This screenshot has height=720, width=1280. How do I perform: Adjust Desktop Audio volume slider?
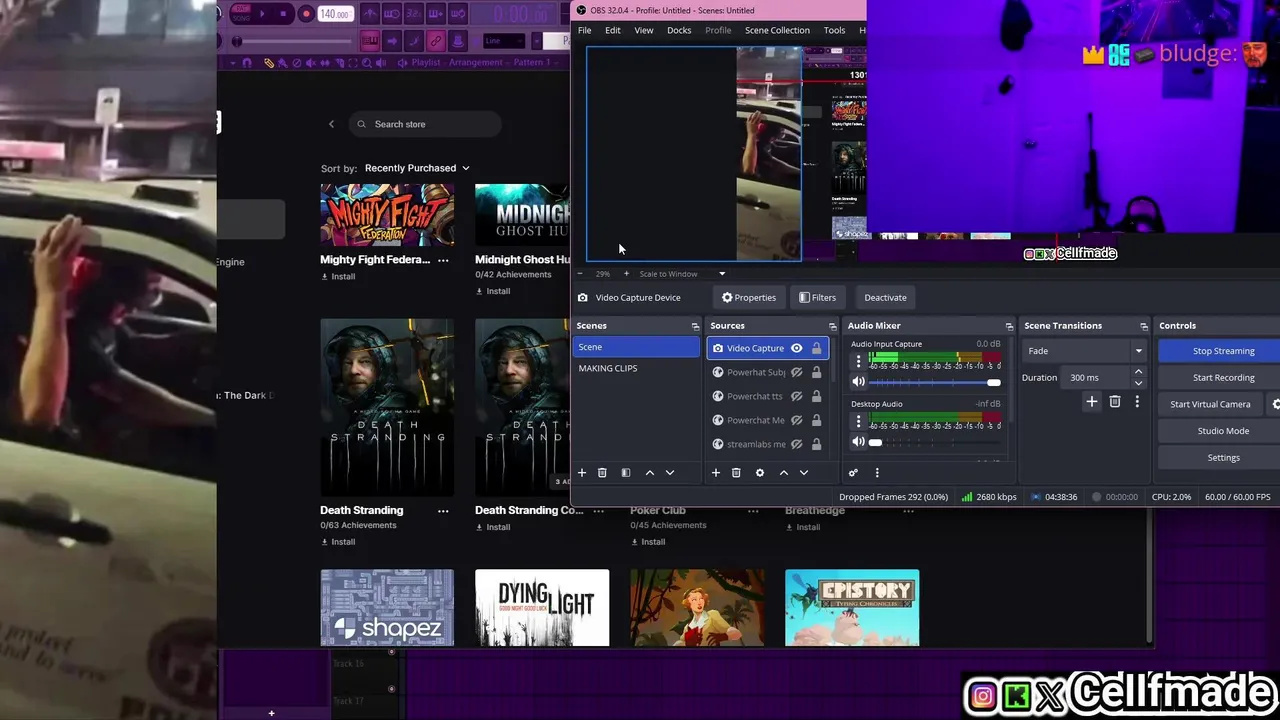[935, 442]
